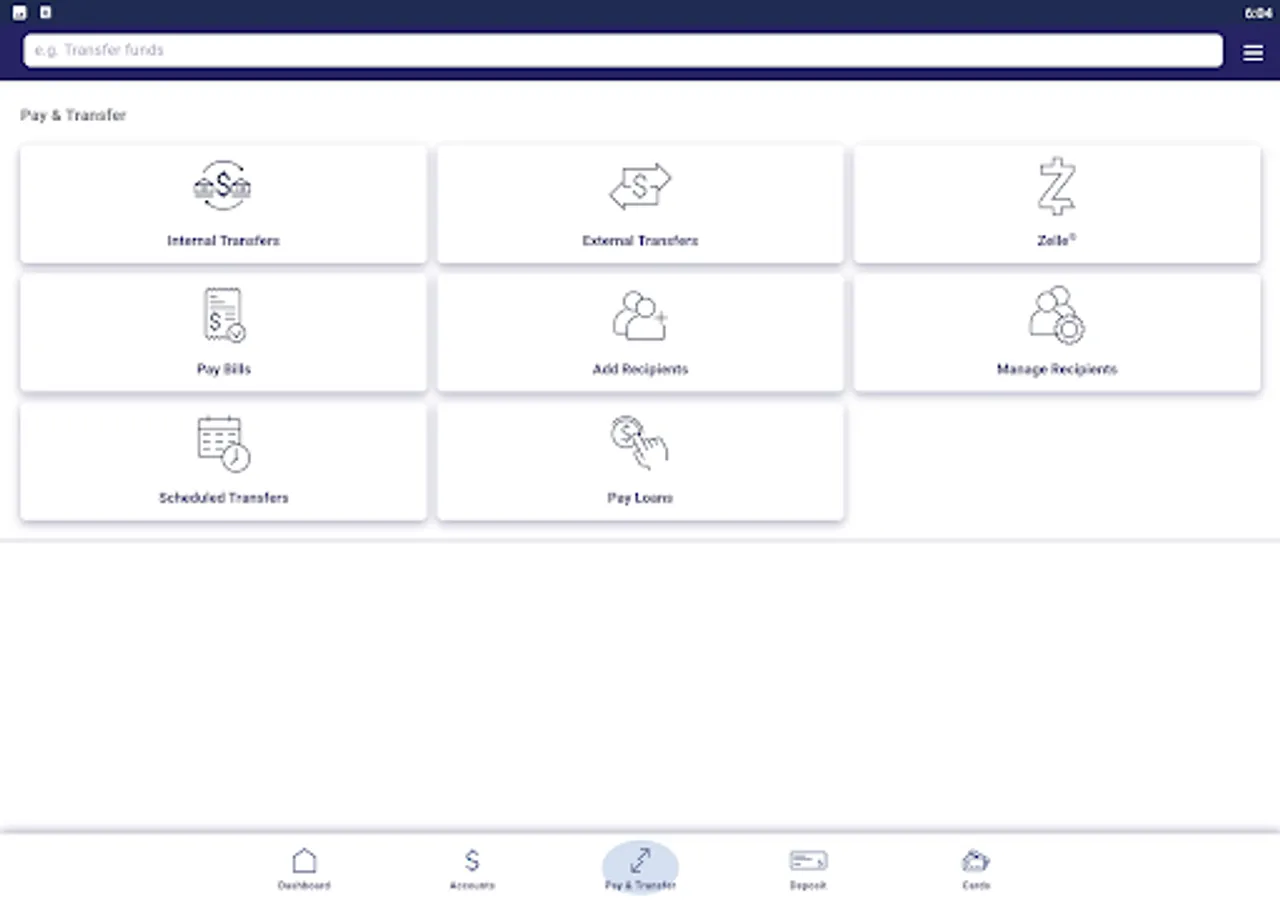1280x900 pixels.
Task: Open the Internal Transfers icon
Action: (x=222, y=186)
